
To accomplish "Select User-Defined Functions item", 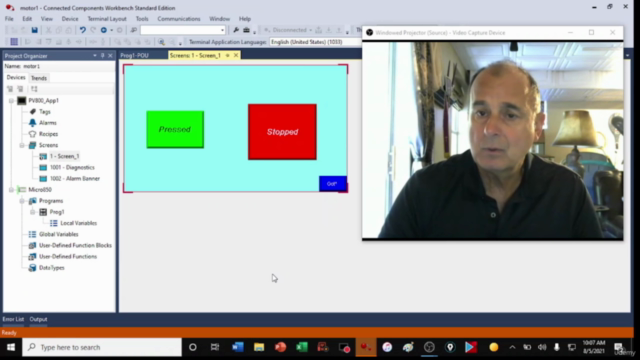I will [68, 257].
